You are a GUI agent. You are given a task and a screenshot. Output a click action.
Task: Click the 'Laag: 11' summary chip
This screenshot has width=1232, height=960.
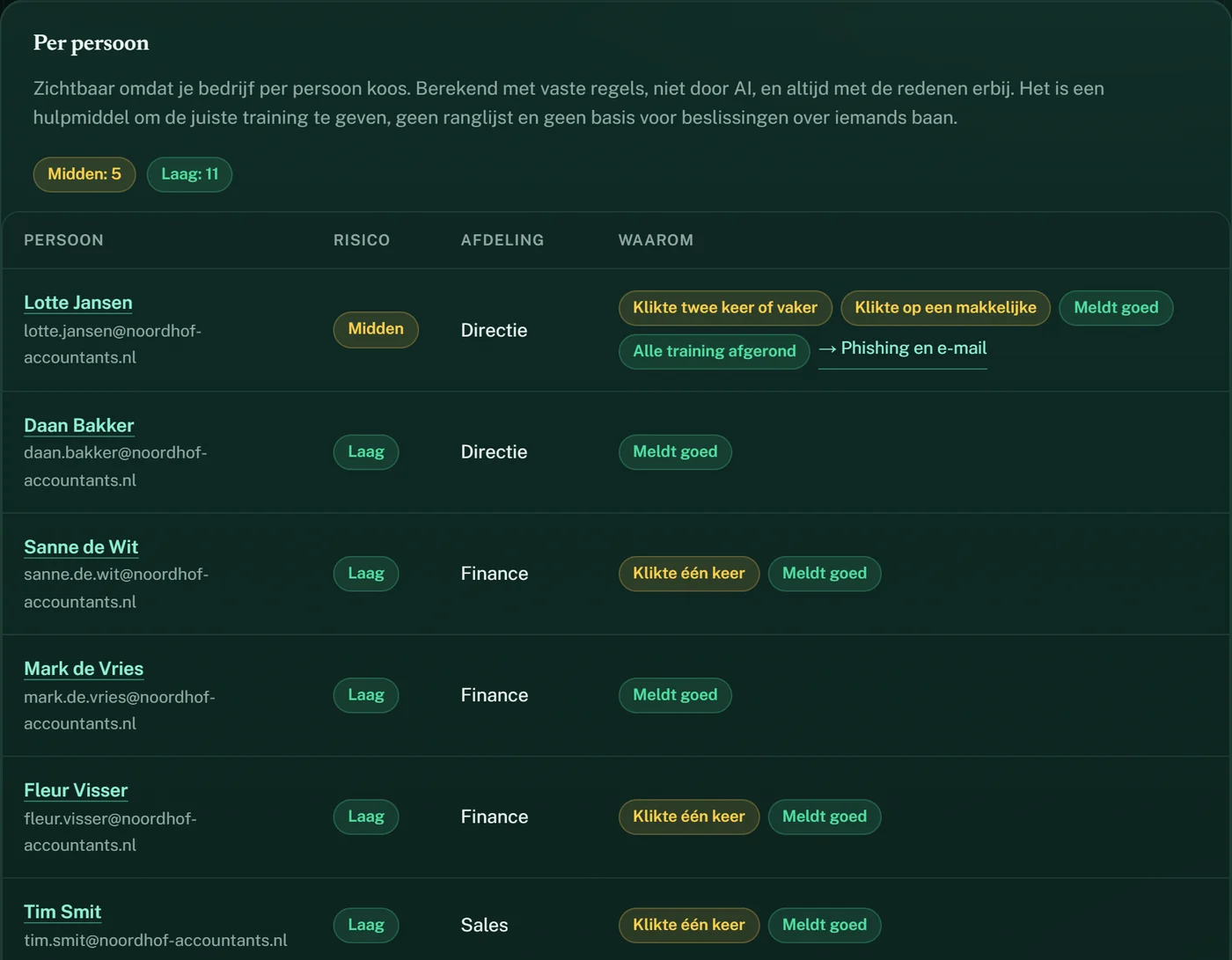pos(189,174)
